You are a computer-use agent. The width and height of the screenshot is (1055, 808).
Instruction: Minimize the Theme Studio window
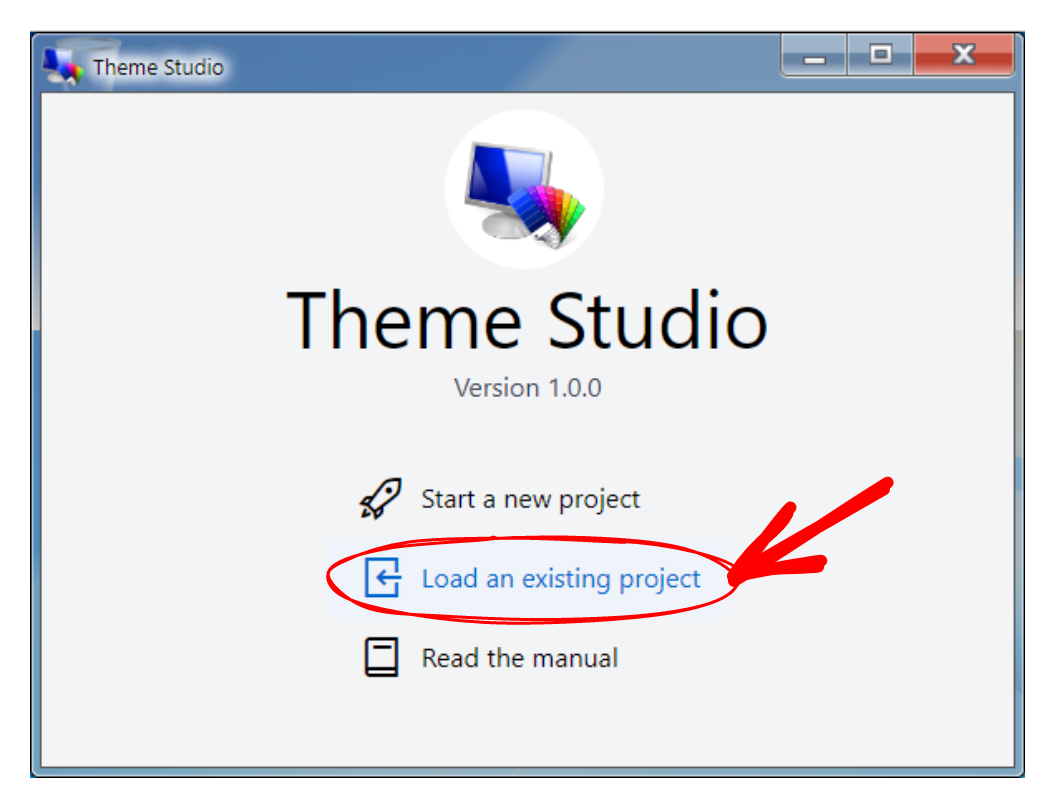814,55
